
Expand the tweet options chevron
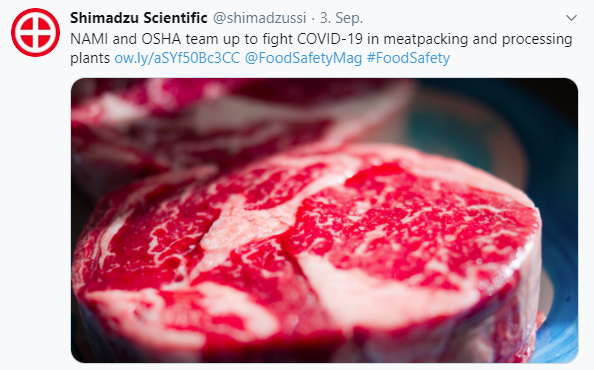click(571, 18)
